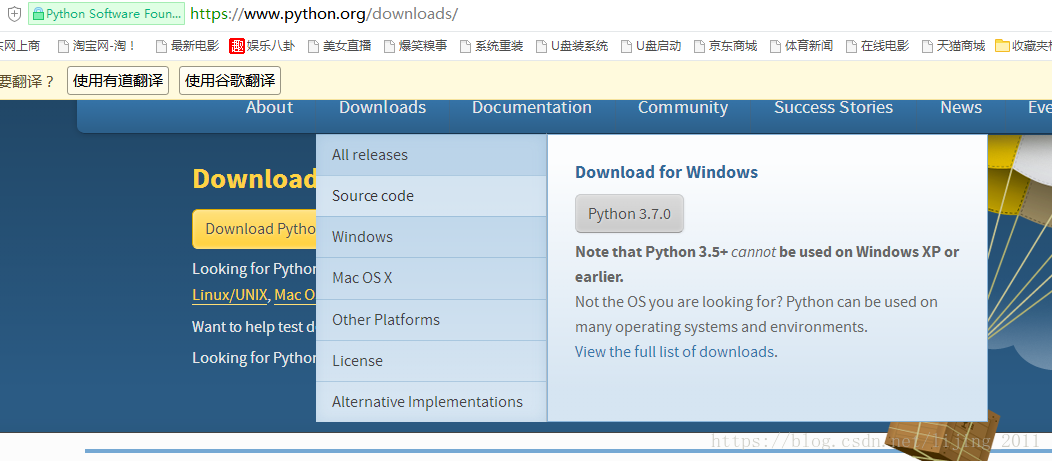This screenshot has width=1052, height=461.
Task: Follow the Linux/UNIX link
Action: [229, 295]
